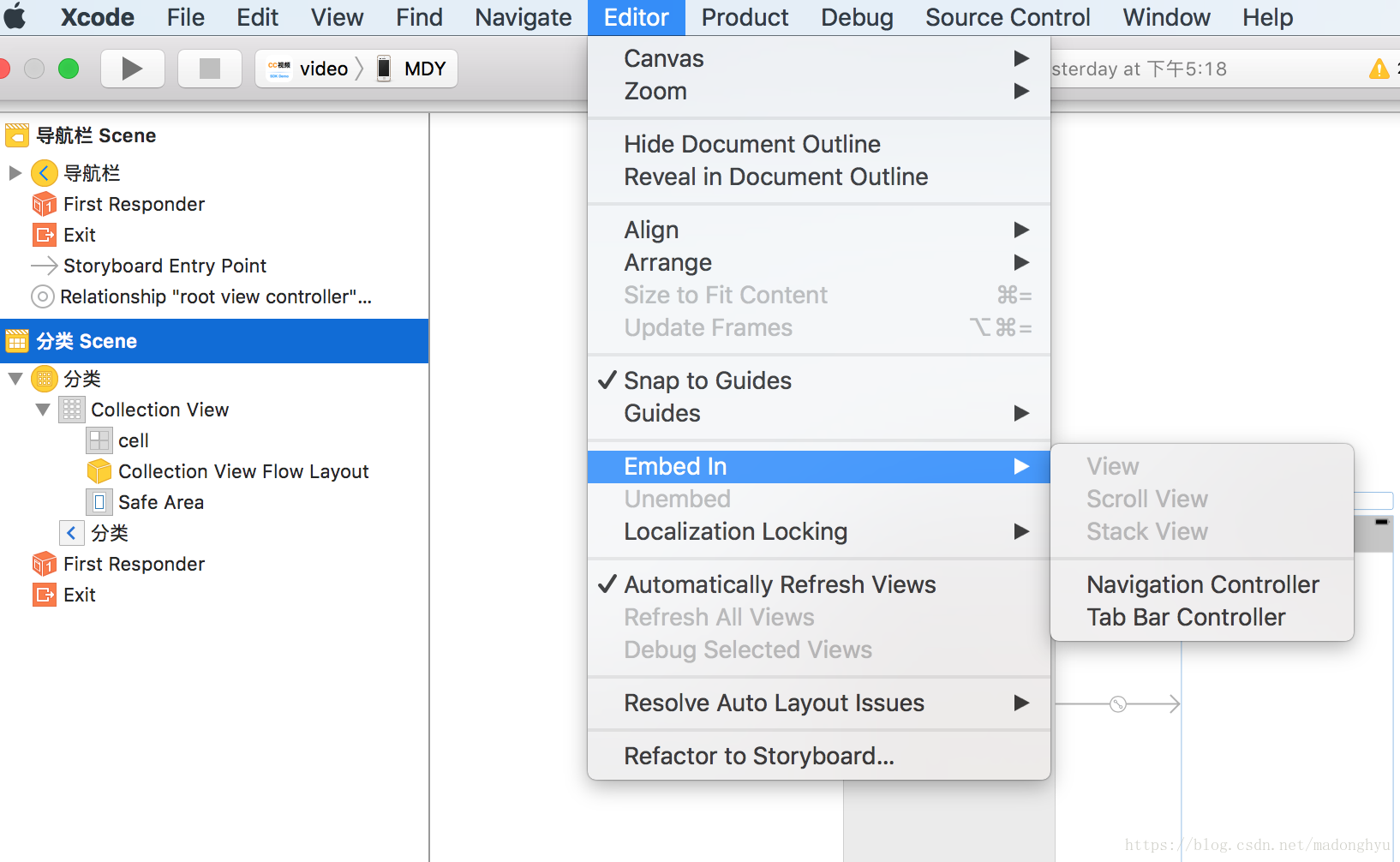Open the Xcode application menu
The image size is (1400, 862).
(97, 17)
